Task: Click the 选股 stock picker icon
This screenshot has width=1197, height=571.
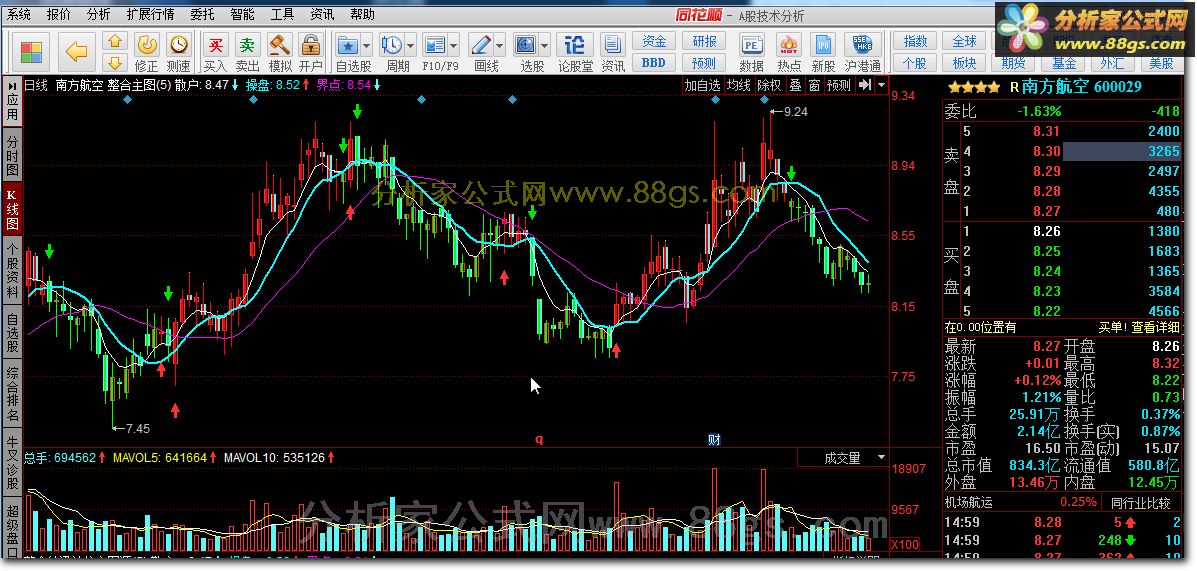Action: tap(526, 44)
